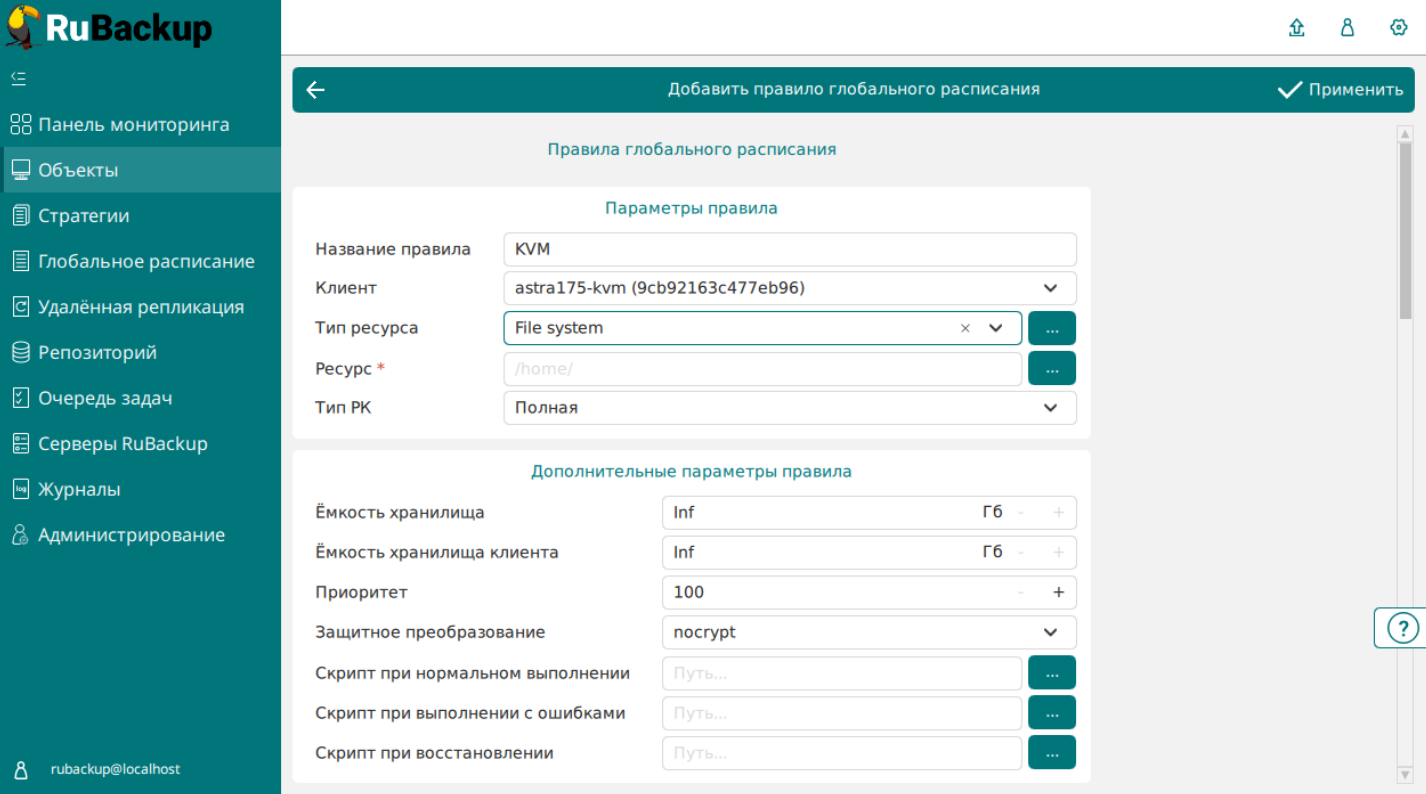Click the back arrow in header
The width and height of the screenshot is (1426, 794).
(x=316, y=90)
